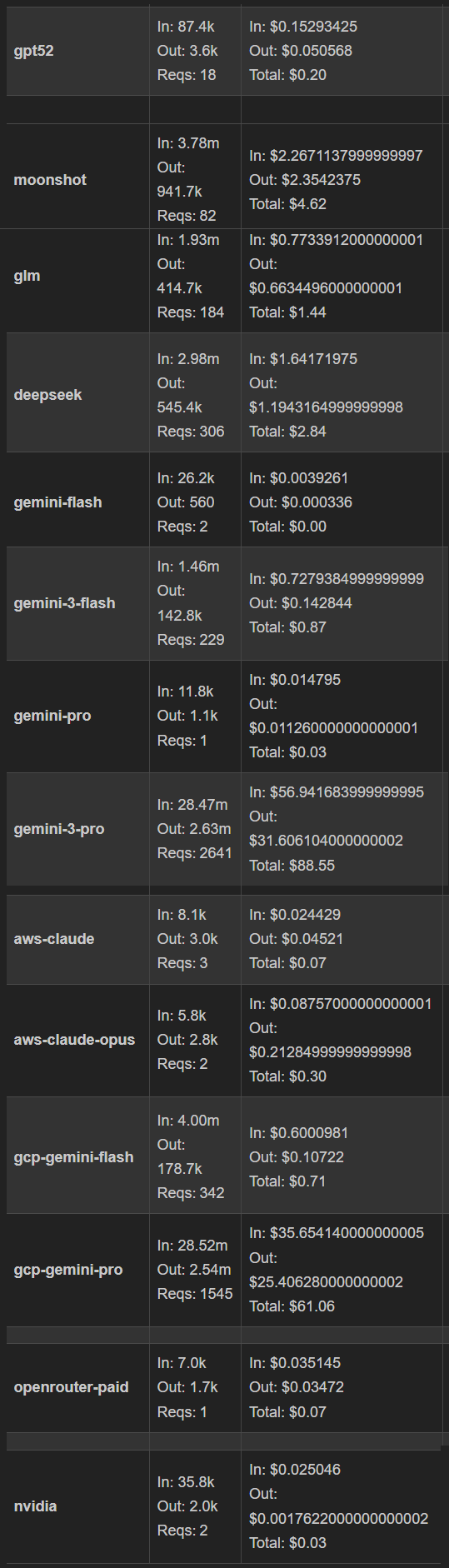Image resolution: width=449 pixels, height=1568 pixels.
Task: Click gemini-3-pro total cost $88.55
Action: (292, 866)
